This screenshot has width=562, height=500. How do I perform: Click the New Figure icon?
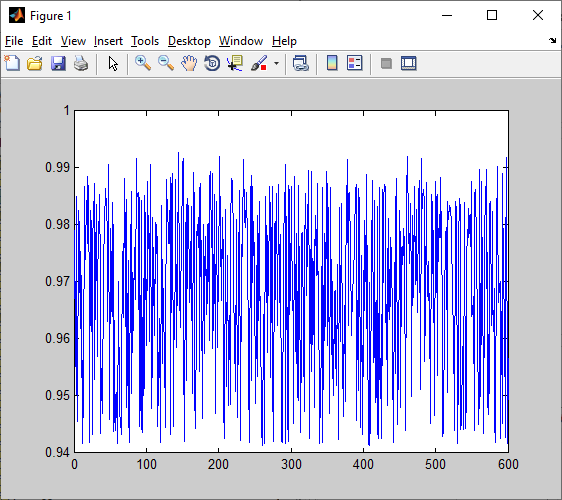(x=12, y=63)
